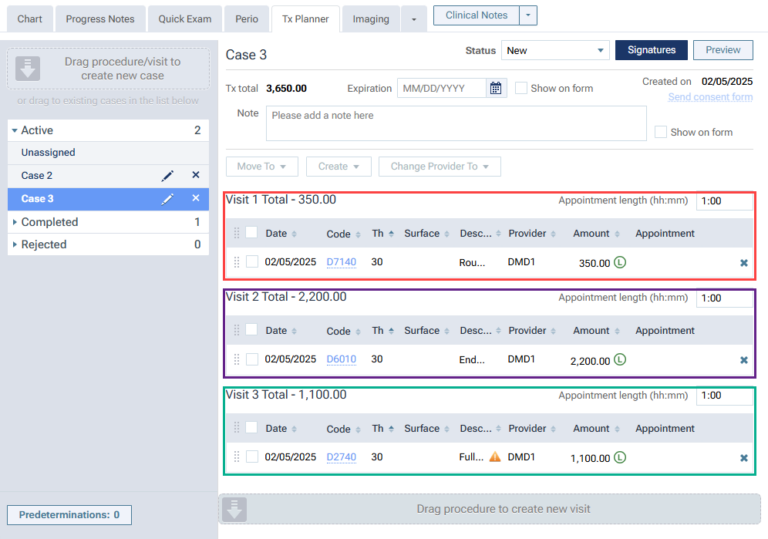Remove the D6010 procedure with its X icon
This screenshot has width=768, height=539.
743,359
